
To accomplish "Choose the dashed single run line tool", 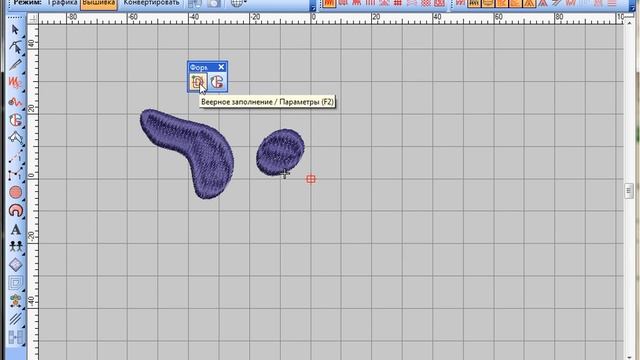I will pos(16,157).
